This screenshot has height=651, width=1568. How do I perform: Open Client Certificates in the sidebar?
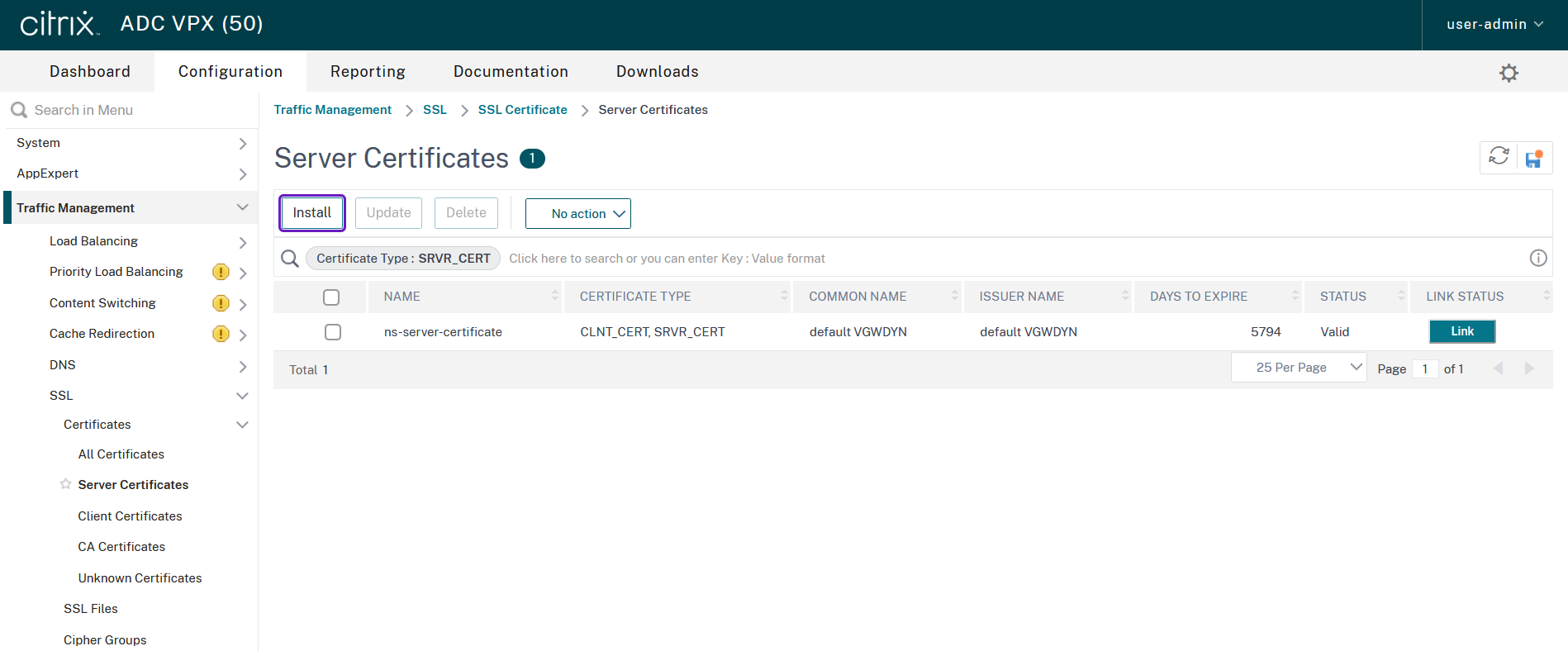131,516
